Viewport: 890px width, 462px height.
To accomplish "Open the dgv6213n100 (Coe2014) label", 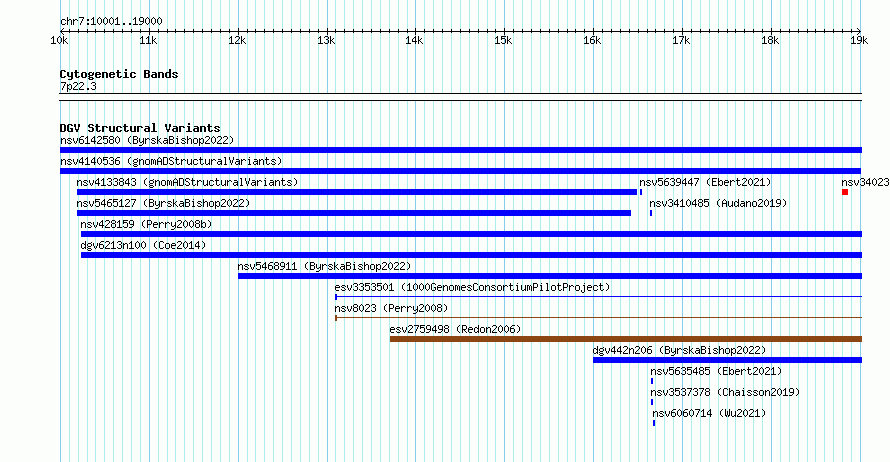I will pyautogui.click(x=144, y=245).
